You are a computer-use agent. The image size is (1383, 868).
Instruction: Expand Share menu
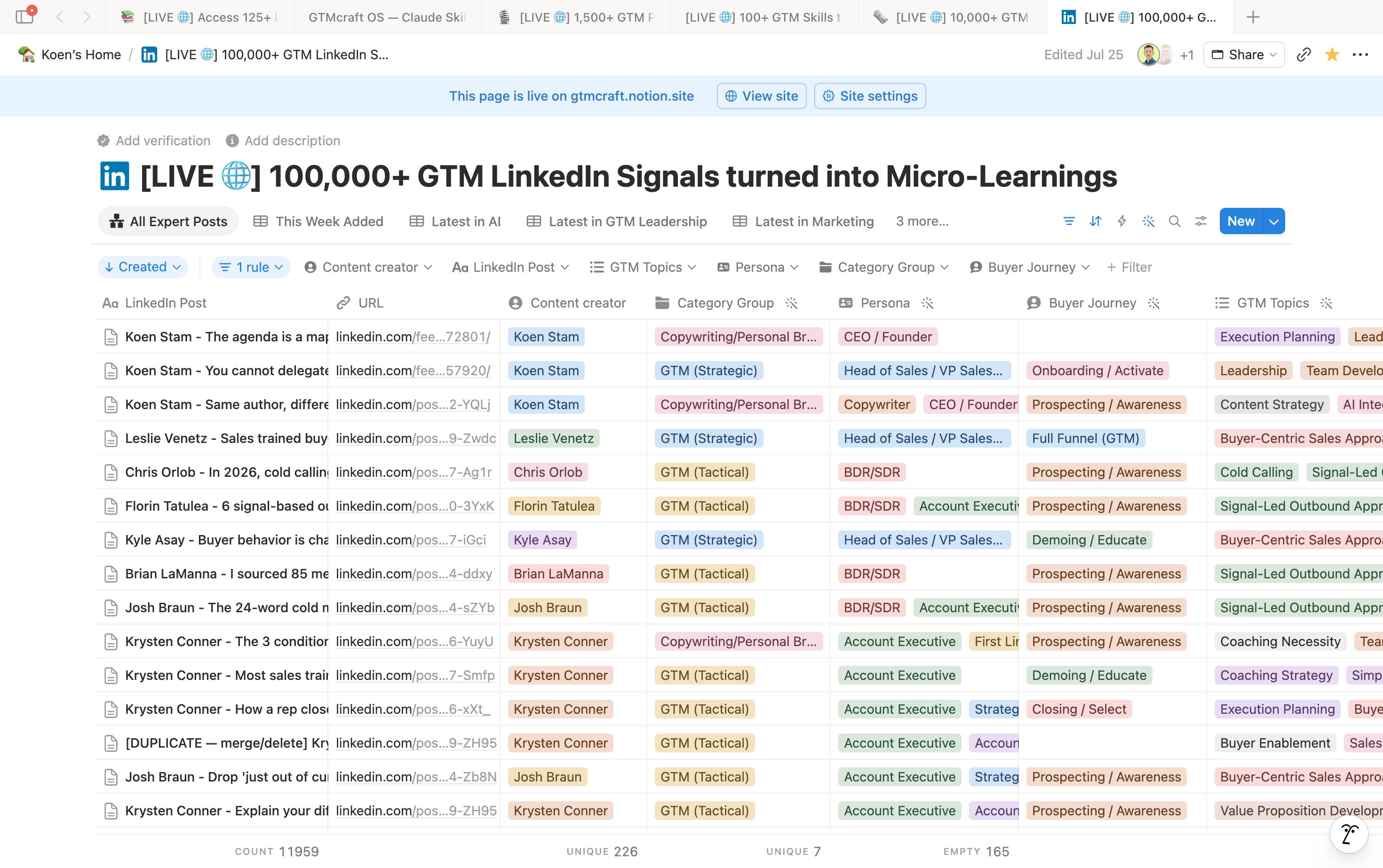(1243, 55)
